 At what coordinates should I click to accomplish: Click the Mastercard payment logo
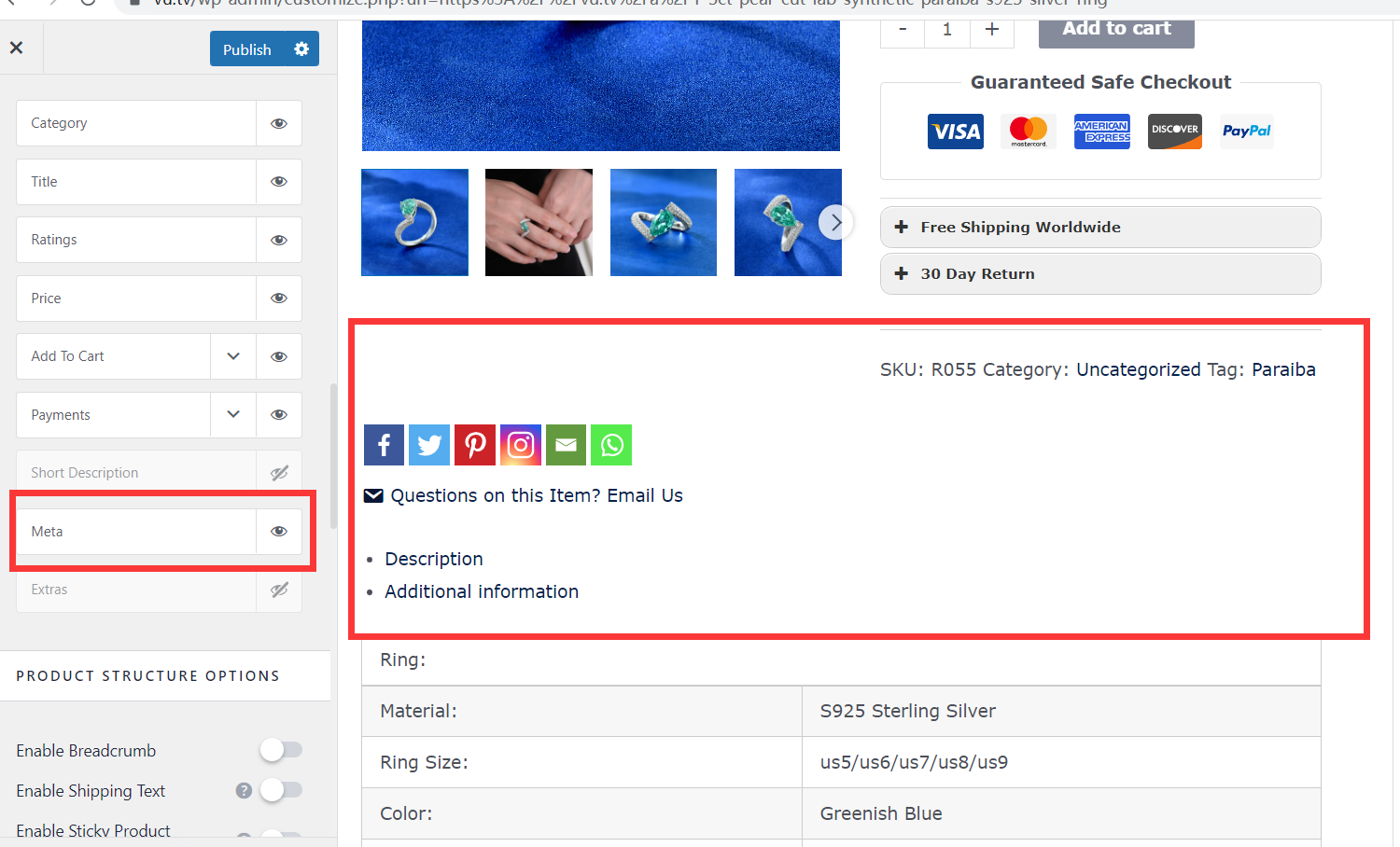point(1029,132)
